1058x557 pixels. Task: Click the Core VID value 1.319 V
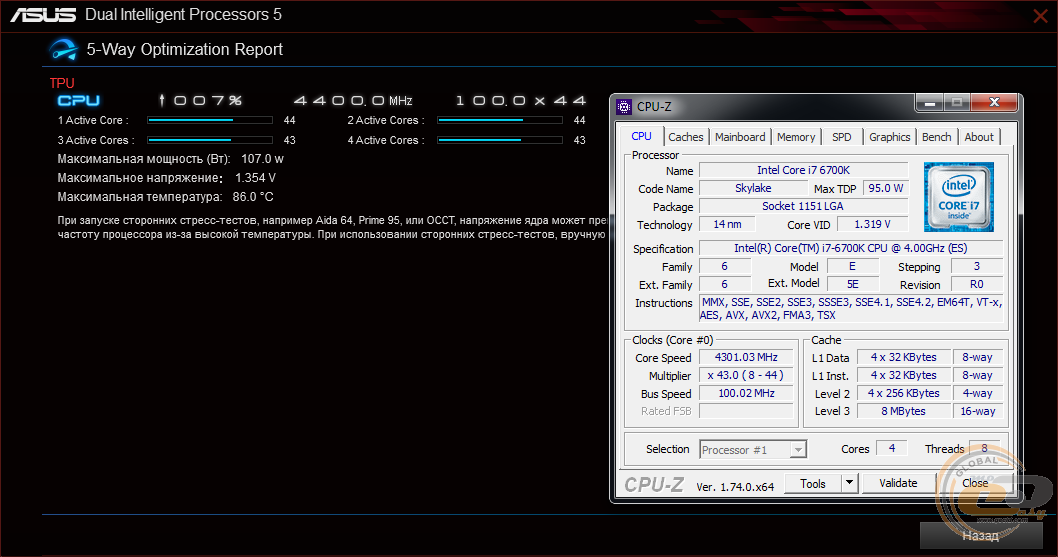point(872,224)
